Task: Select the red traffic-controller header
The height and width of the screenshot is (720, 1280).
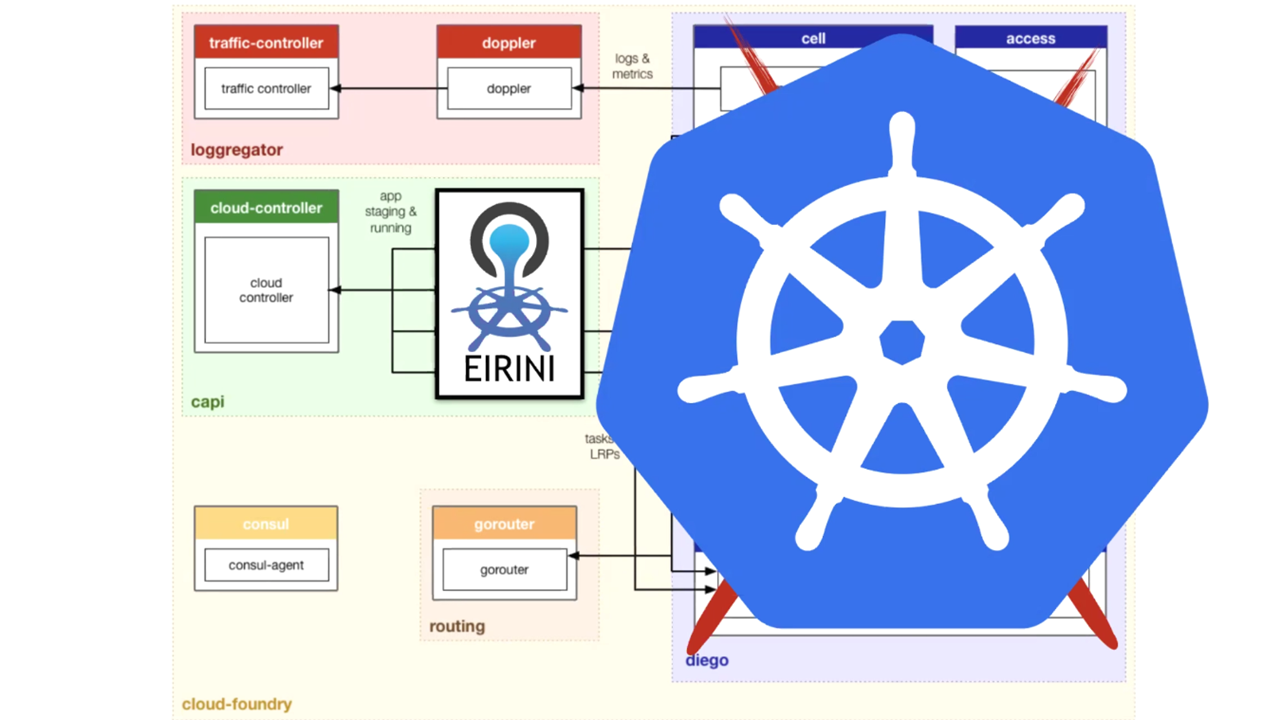Action: point(266,43)
